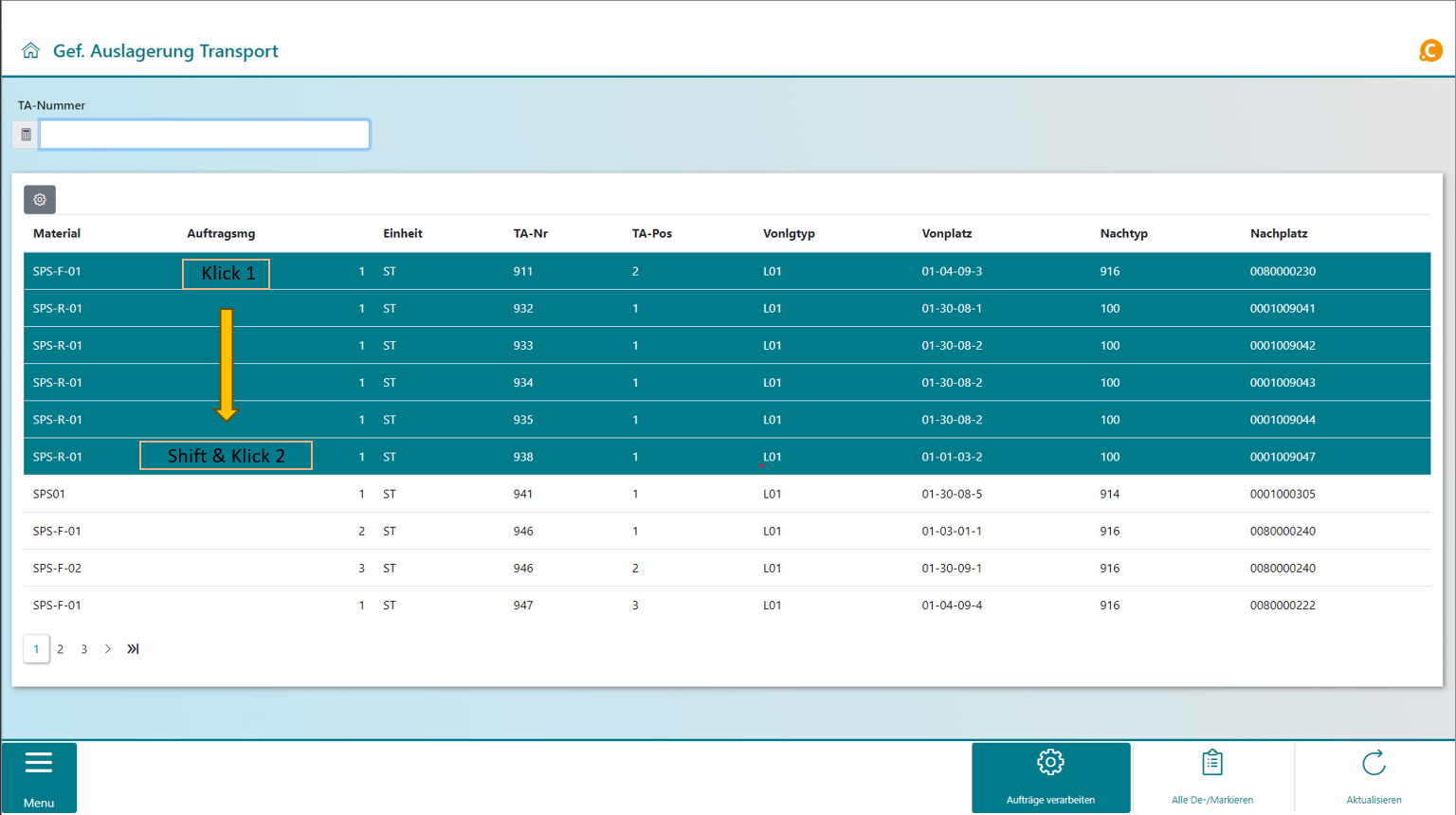Click into the TA-Nummer input field

coord(204,135)
